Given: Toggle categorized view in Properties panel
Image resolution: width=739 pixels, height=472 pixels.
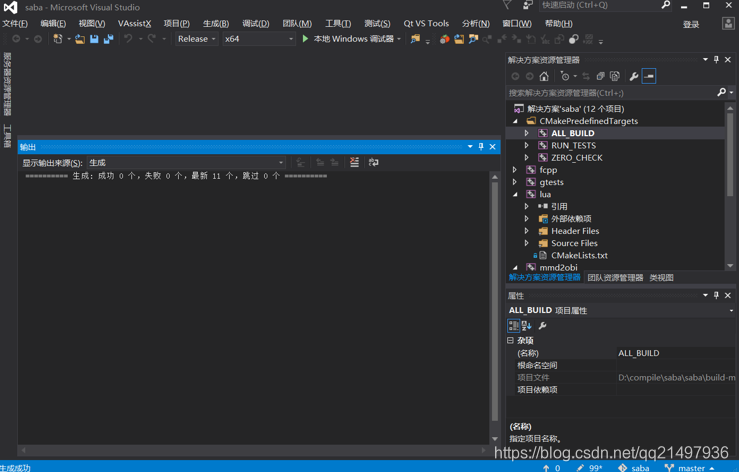Looking at the screenshot, I should click(x=513, y=326).
